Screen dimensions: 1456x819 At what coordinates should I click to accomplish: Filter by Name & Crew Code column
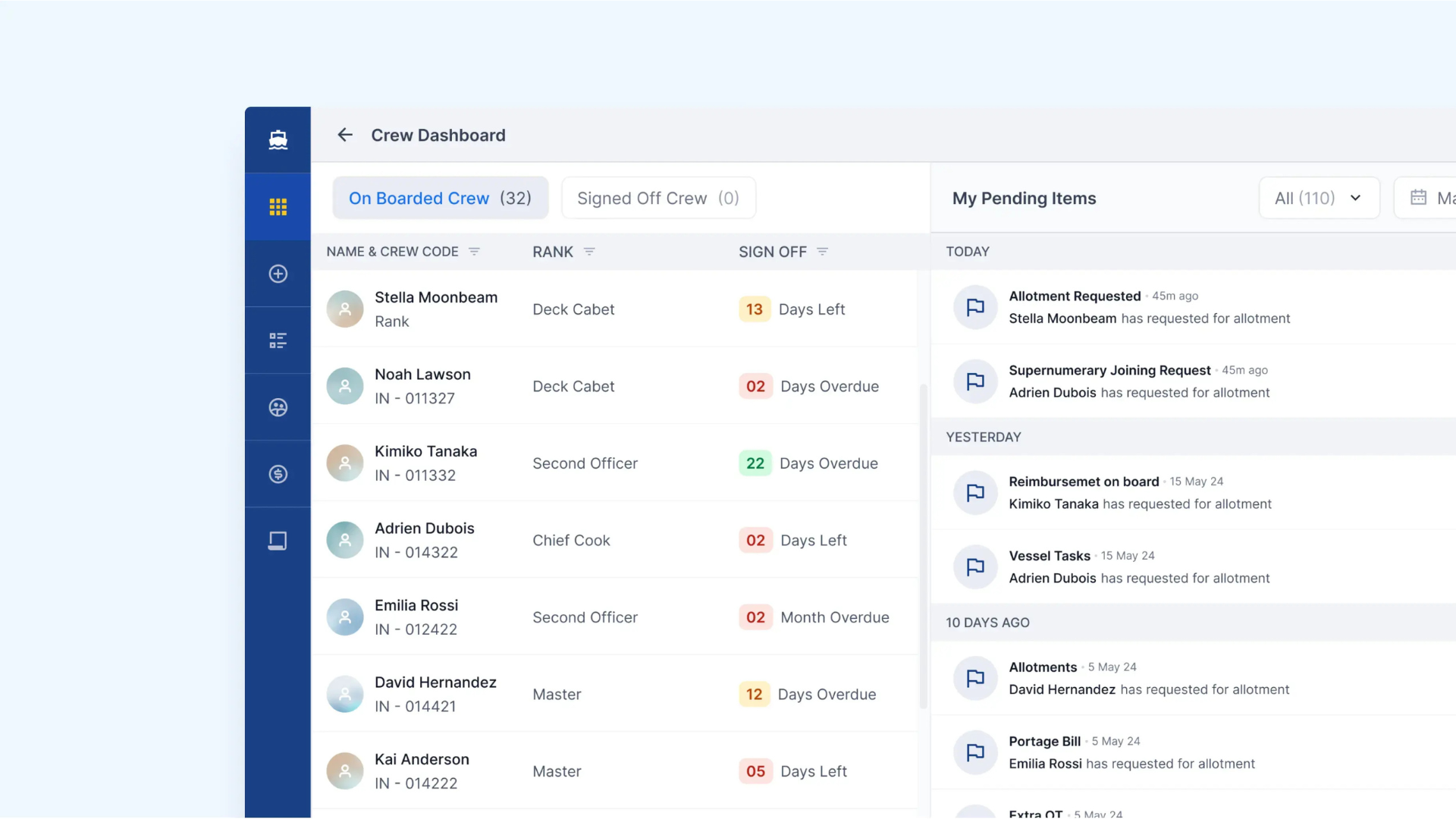[x=474, y=252]
